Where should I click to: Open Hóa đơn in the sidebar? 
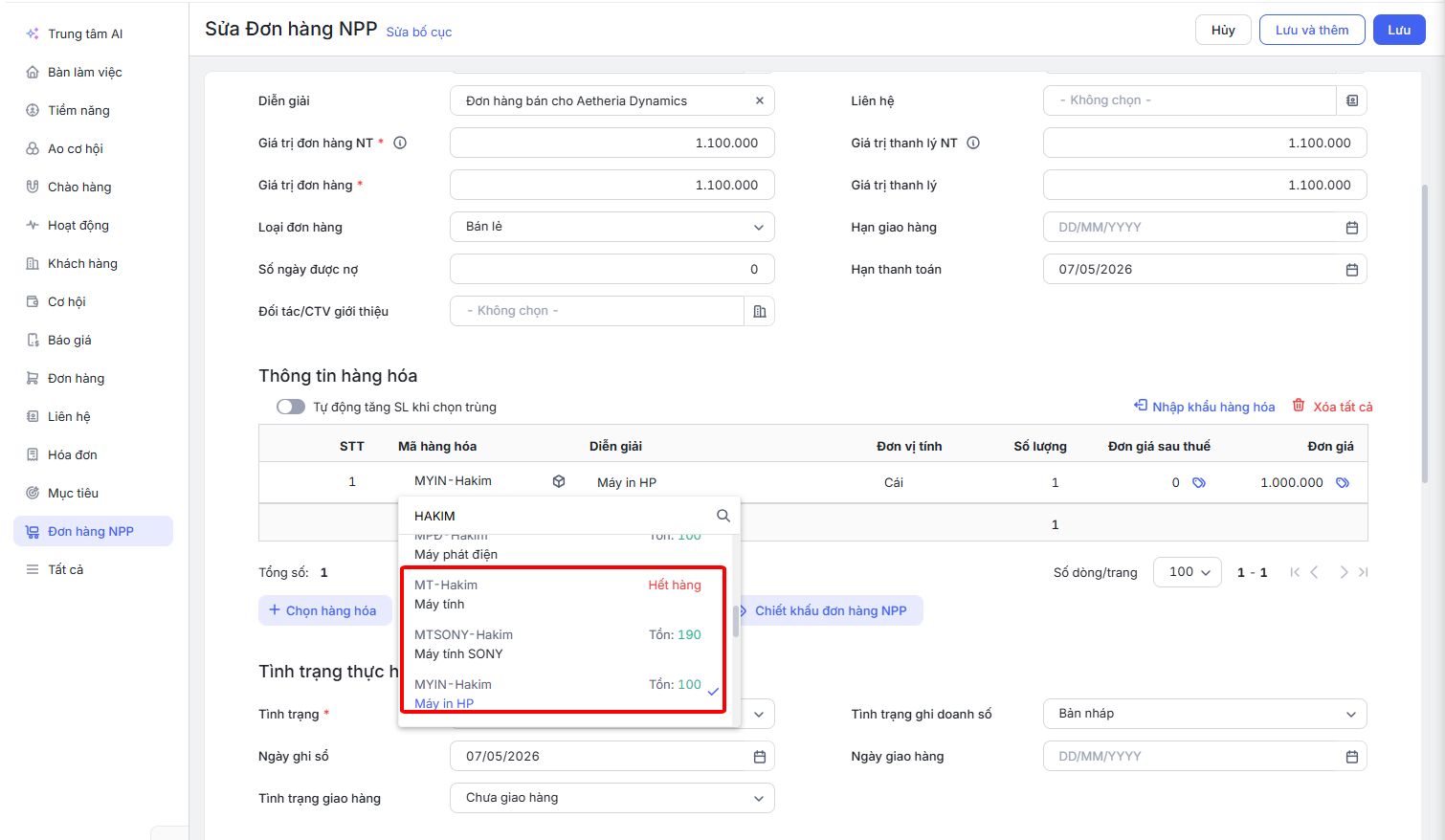click(x=93, y=454)
